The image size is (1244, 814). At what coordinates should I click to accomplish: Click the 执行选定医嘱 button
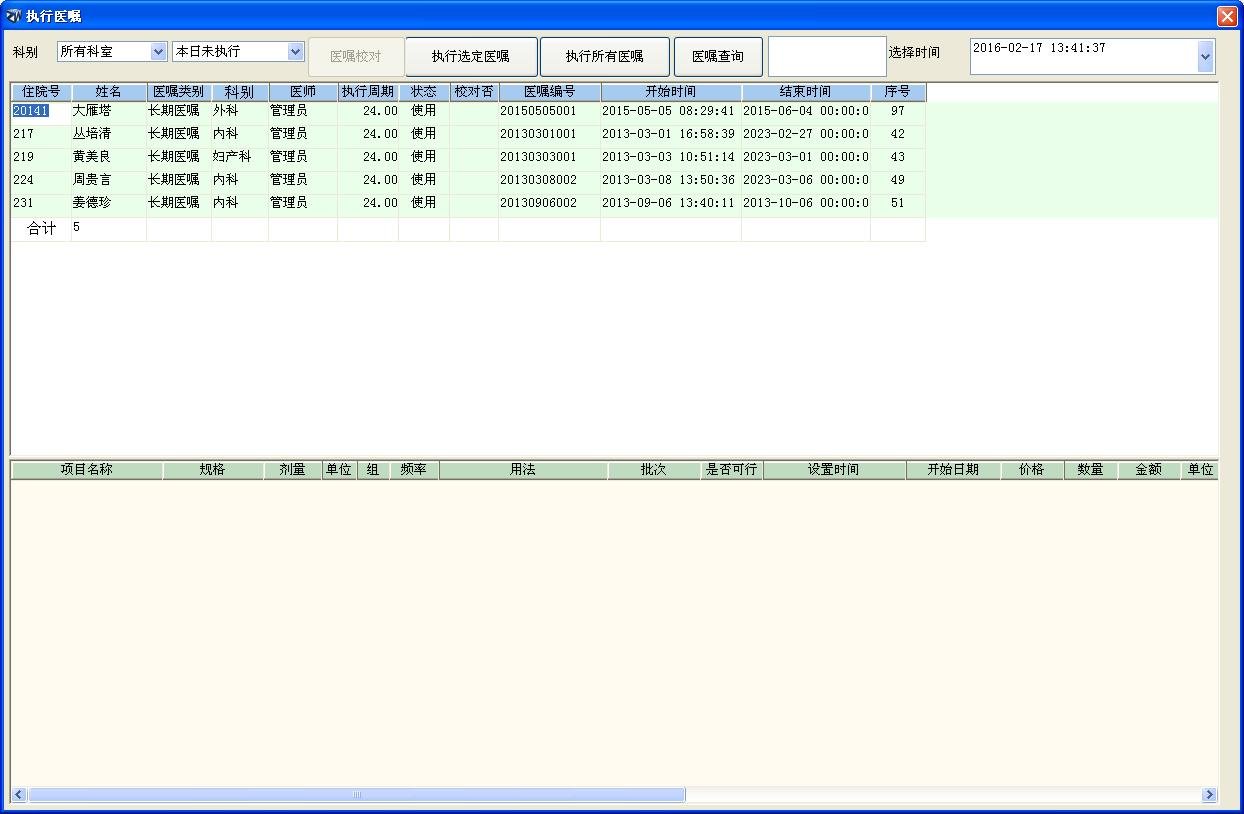[x=471, y=57]
